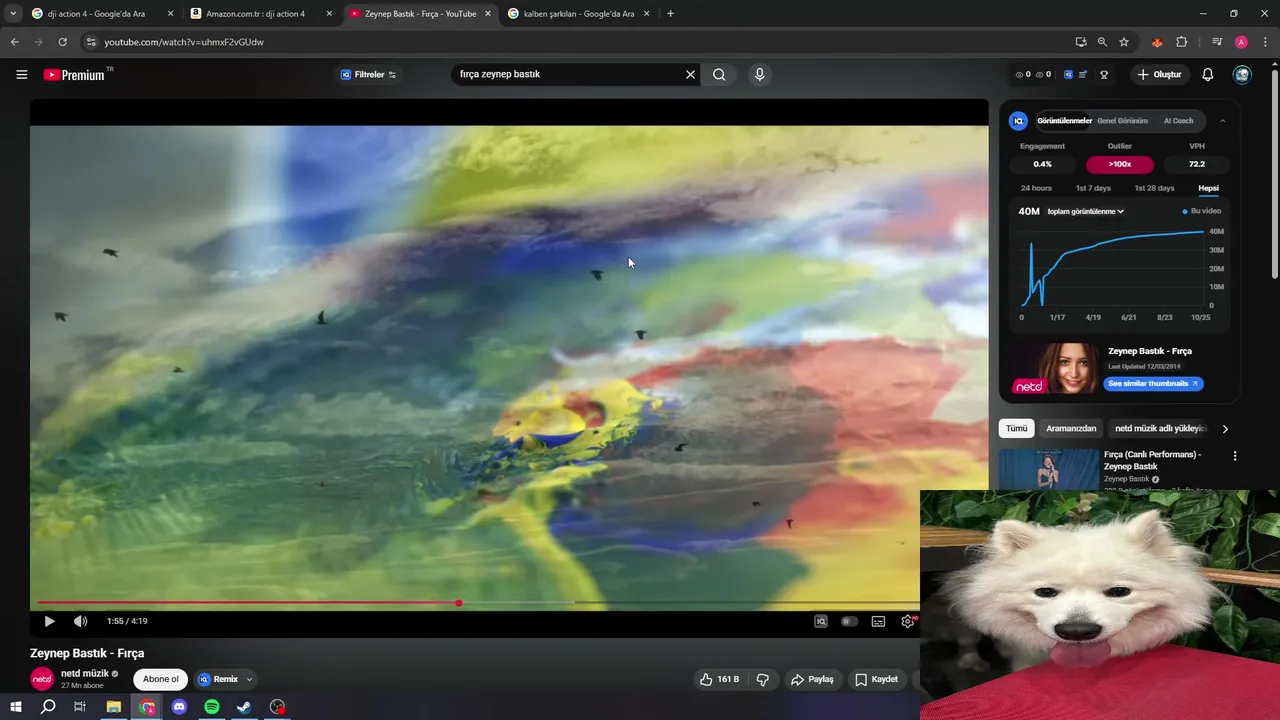1280x720 pixels.
Task: Save the video via Kaydet
Action: tap(876, 679)
